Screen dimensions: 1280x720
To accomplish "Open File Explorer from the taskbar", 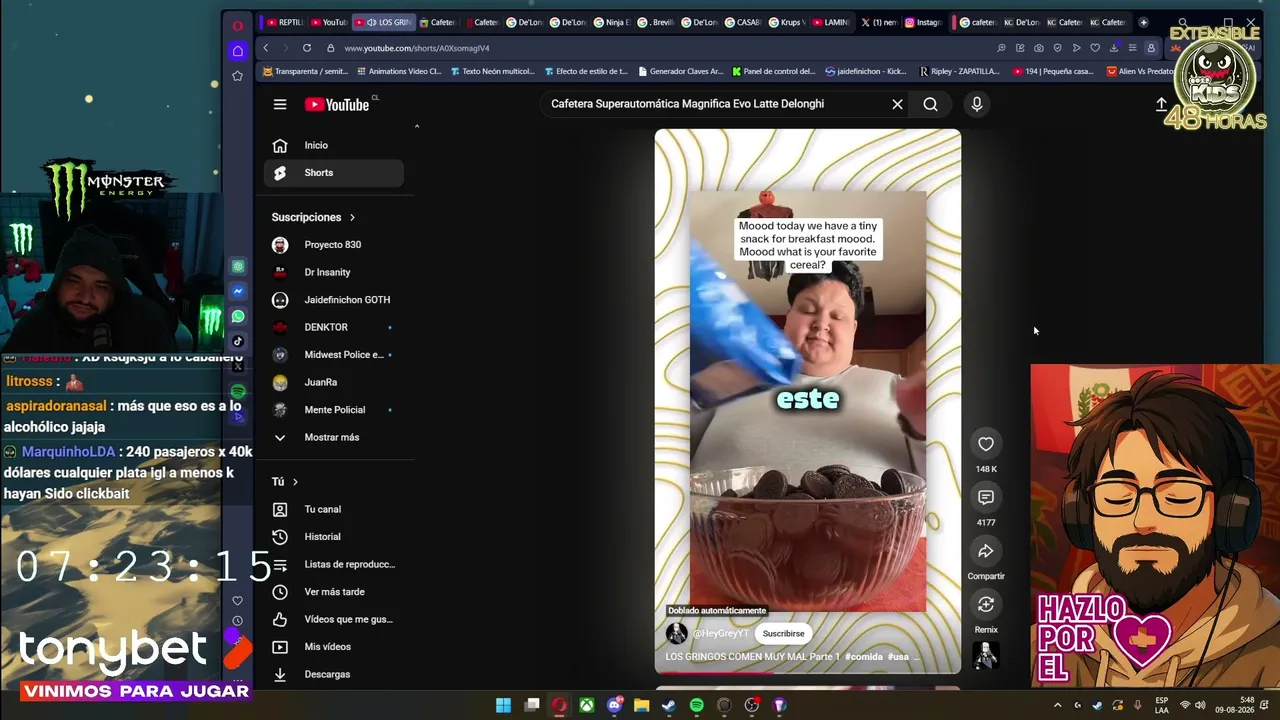I will 641,705.
